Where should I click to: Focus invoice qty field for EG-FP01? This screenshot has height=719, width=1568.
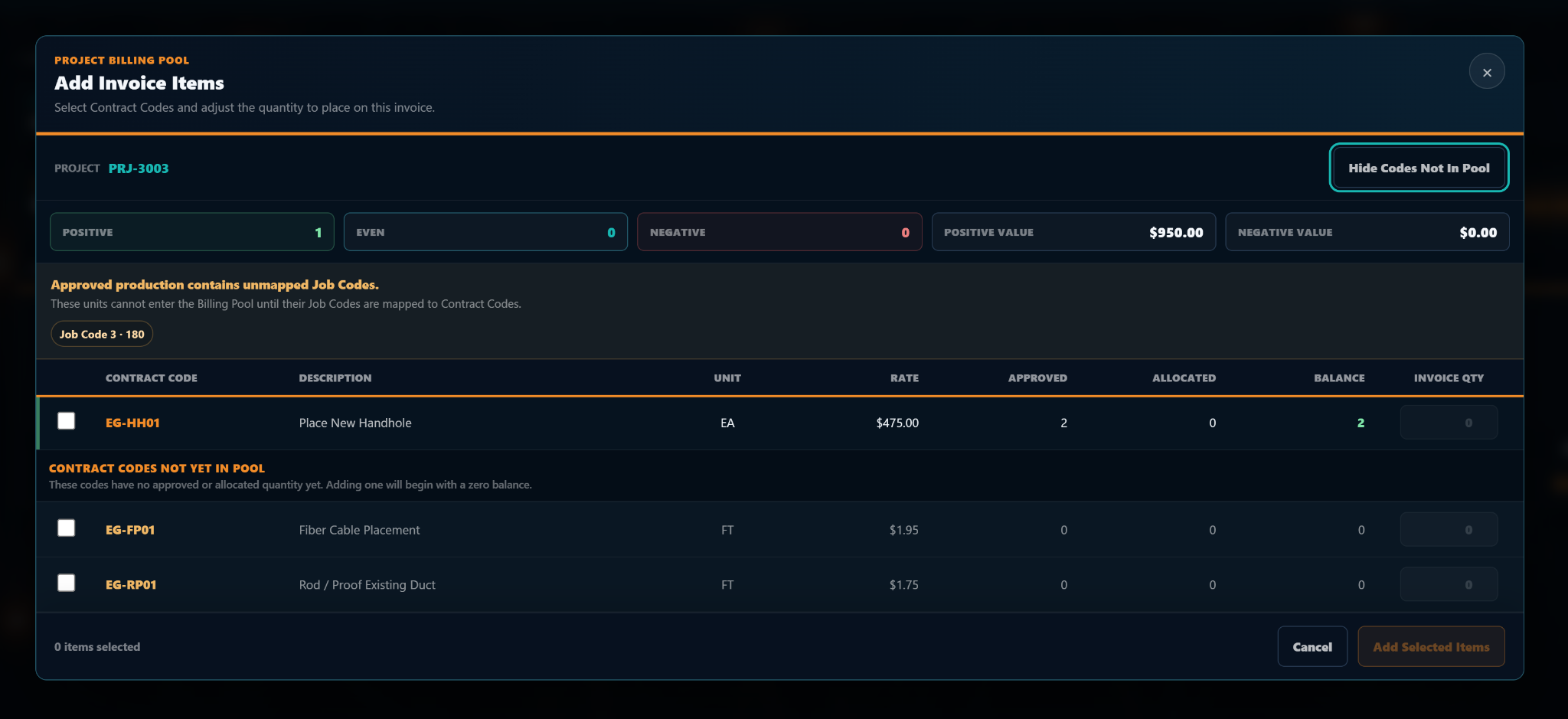point(1449,530)
